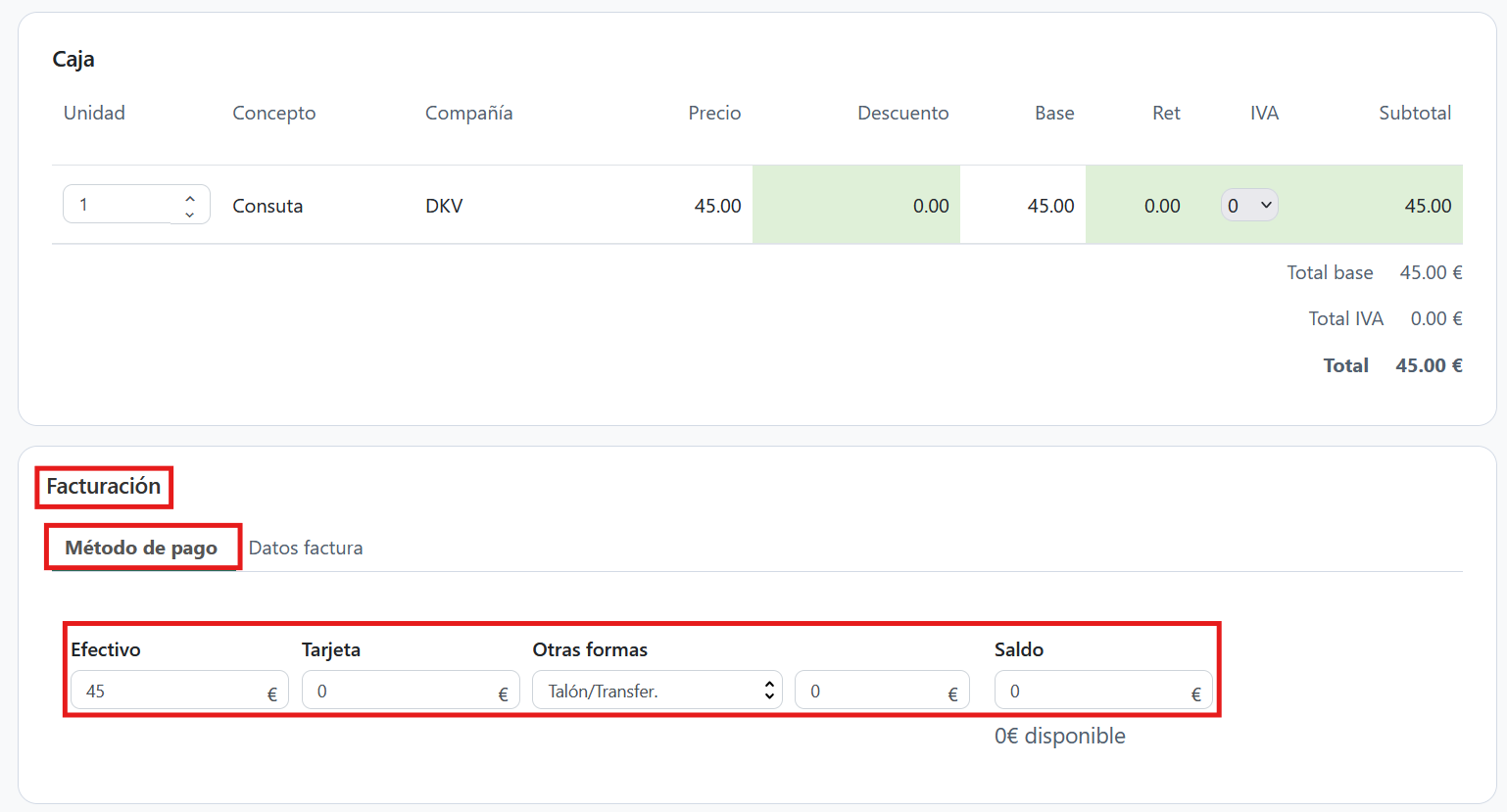Click the Tarjeta amount input

[400, 691]
